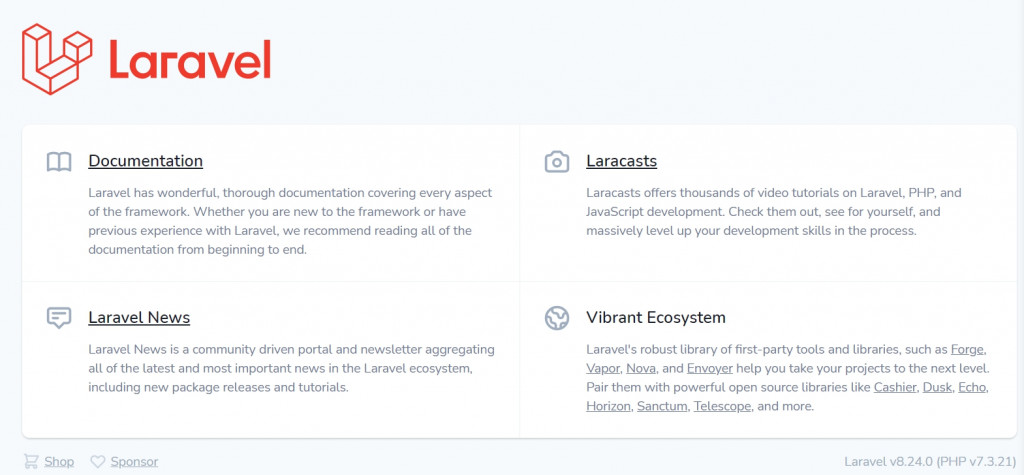The image size is (1024, 475).
Task: Follow the Forge link
Action: click(968, 350)
